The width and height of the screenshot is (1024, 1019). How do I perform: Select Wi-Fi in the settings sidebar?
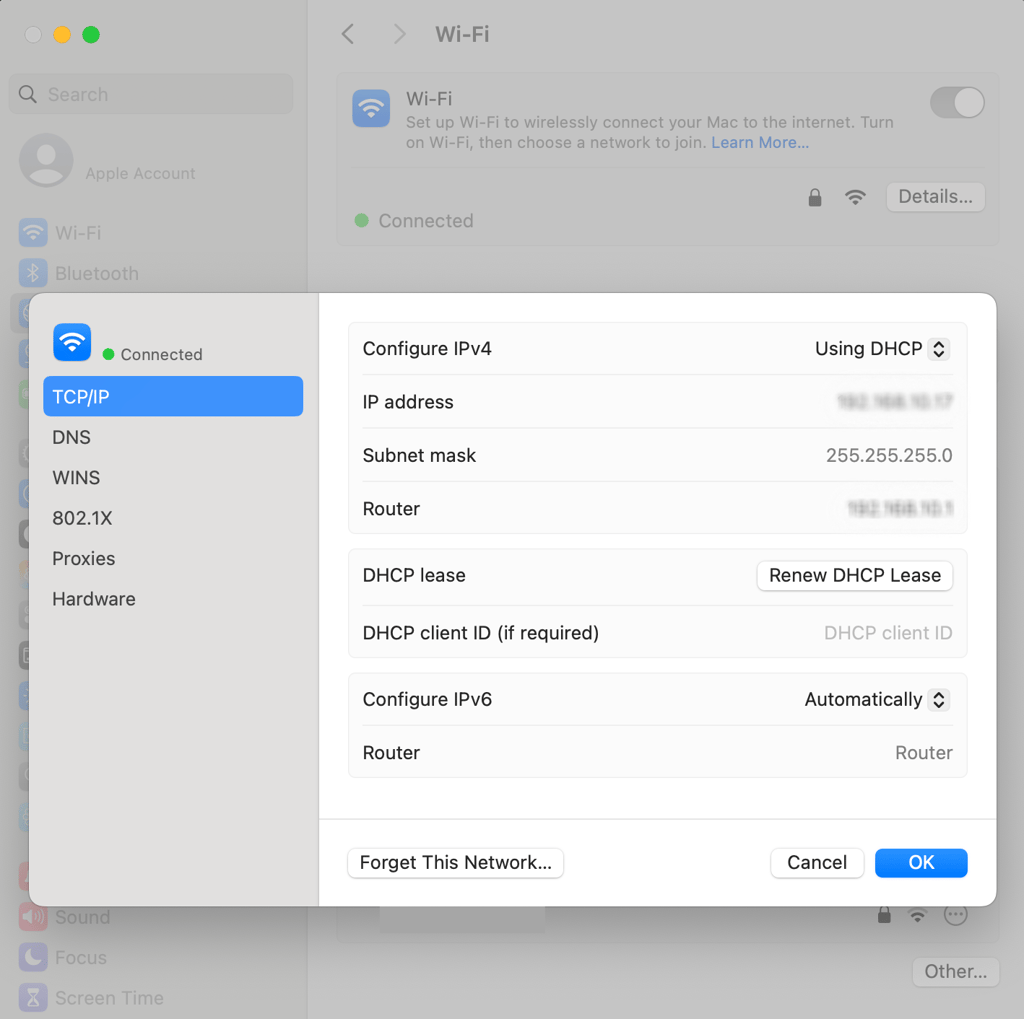(78, 233)
